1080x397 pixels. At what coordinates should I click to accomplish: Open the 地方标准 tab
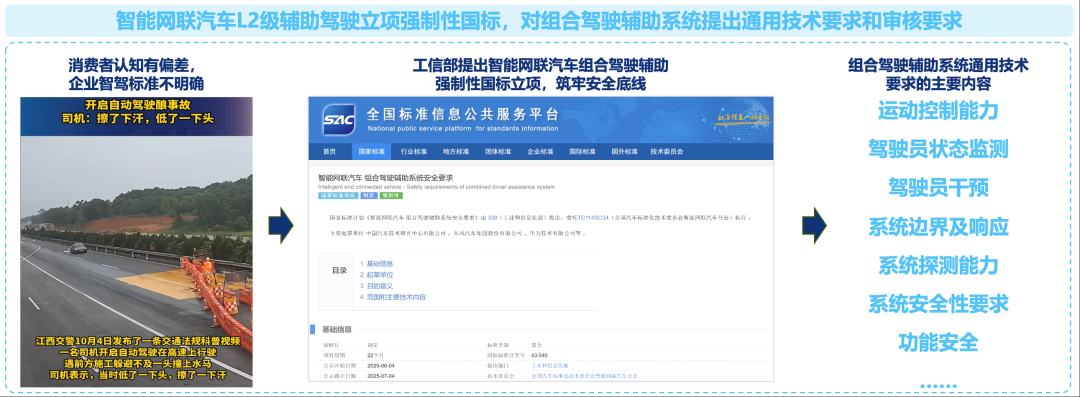pyautogui.click(x=455, y=152)
